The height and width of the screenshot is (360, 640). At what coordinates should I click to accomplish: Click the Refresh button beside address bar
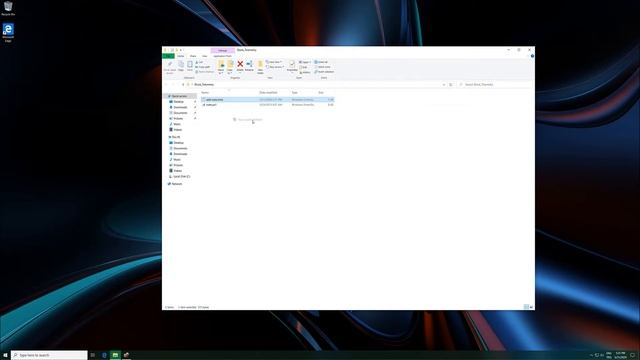[x=451, y=84]
